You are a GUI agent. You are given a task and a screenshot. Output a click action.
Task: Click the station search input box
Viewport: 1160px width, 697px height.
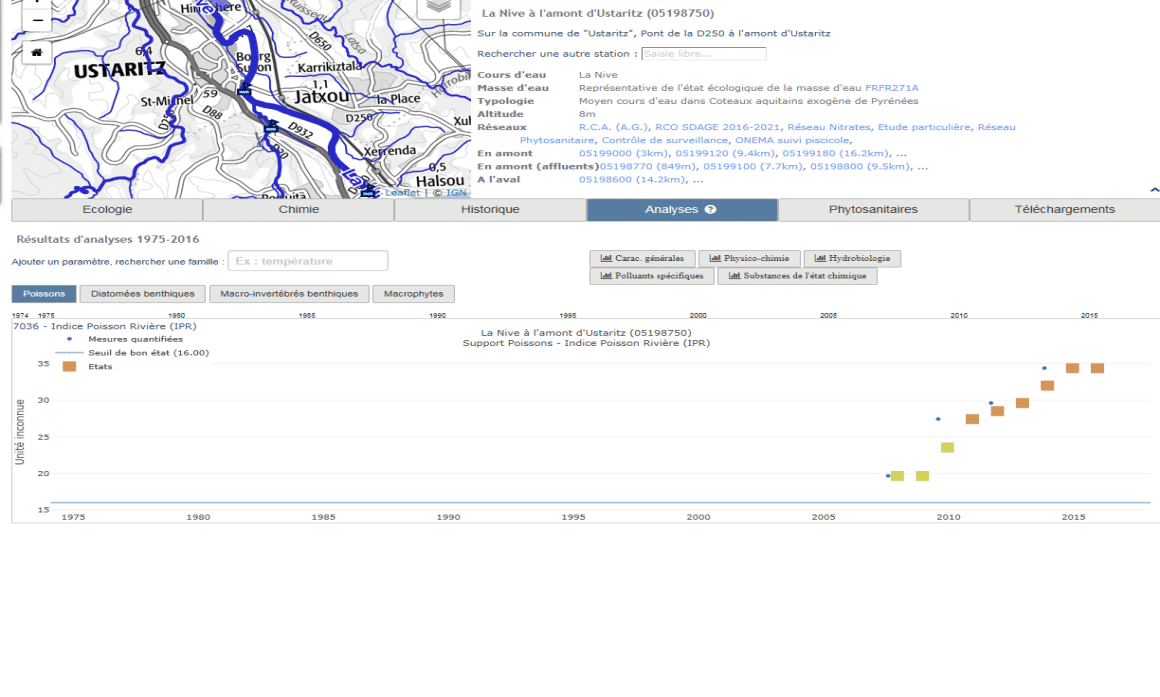[703, 54]
